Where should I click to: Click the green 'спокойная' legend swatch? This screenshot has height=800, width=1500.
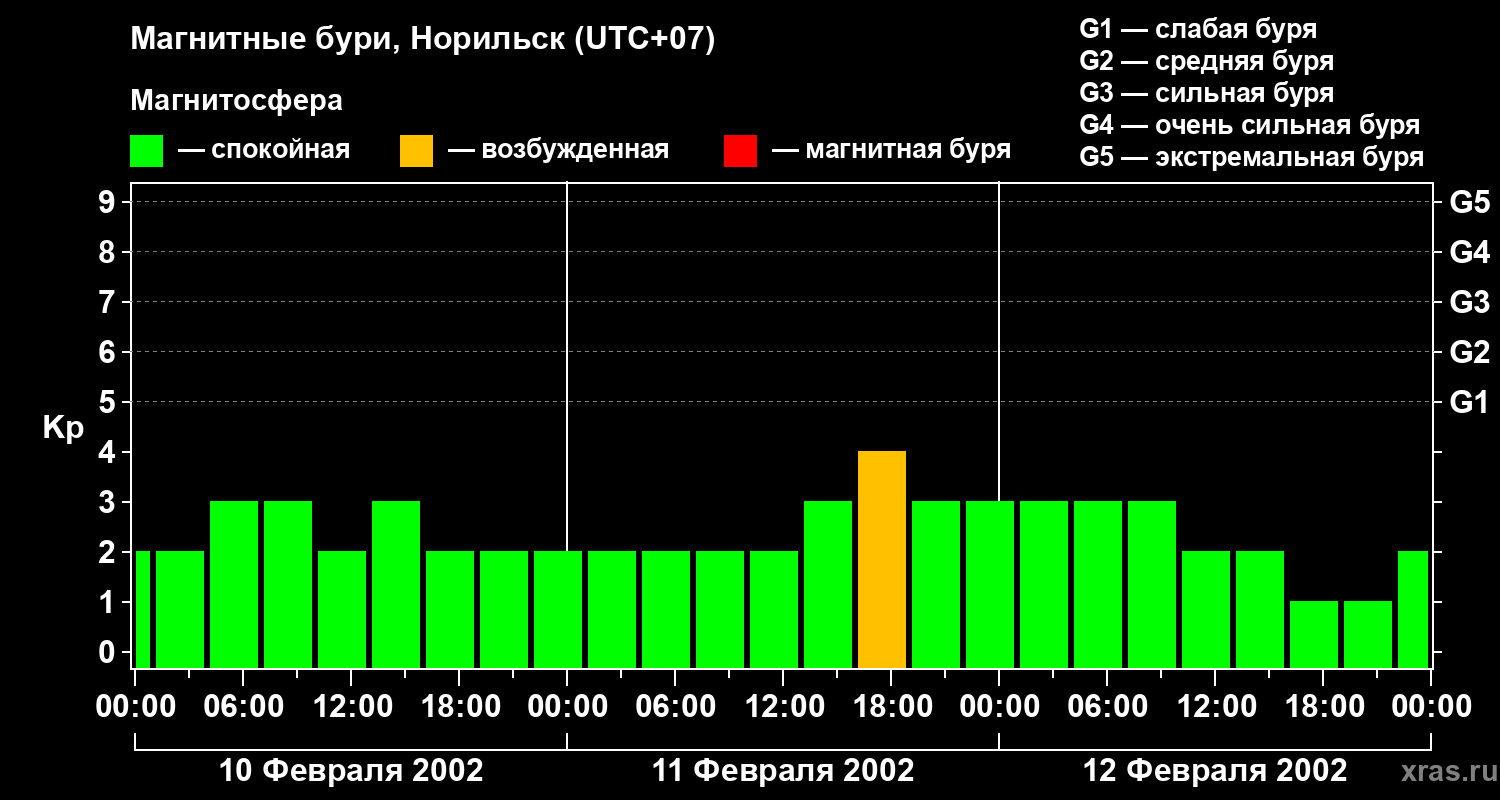[147, 151]
